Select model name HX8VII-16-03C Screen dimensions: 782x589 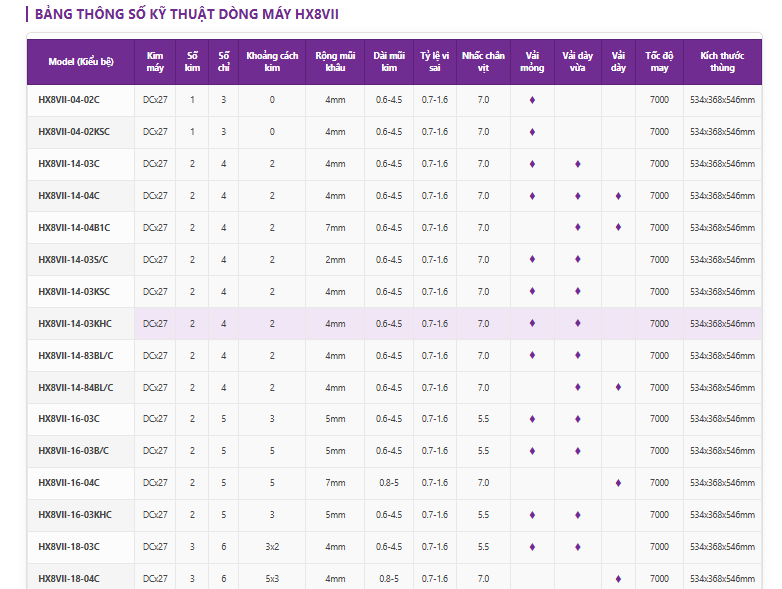click(x=69, y=418)
